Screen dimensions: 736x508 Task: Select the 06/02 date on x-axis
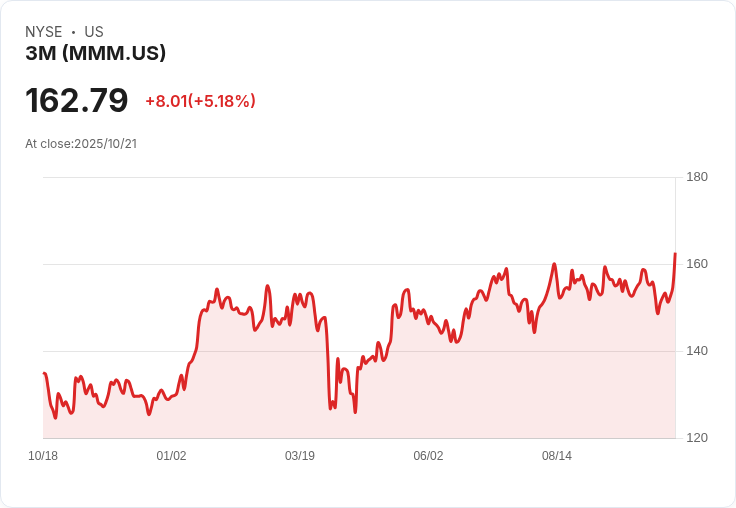click(428, 456)
